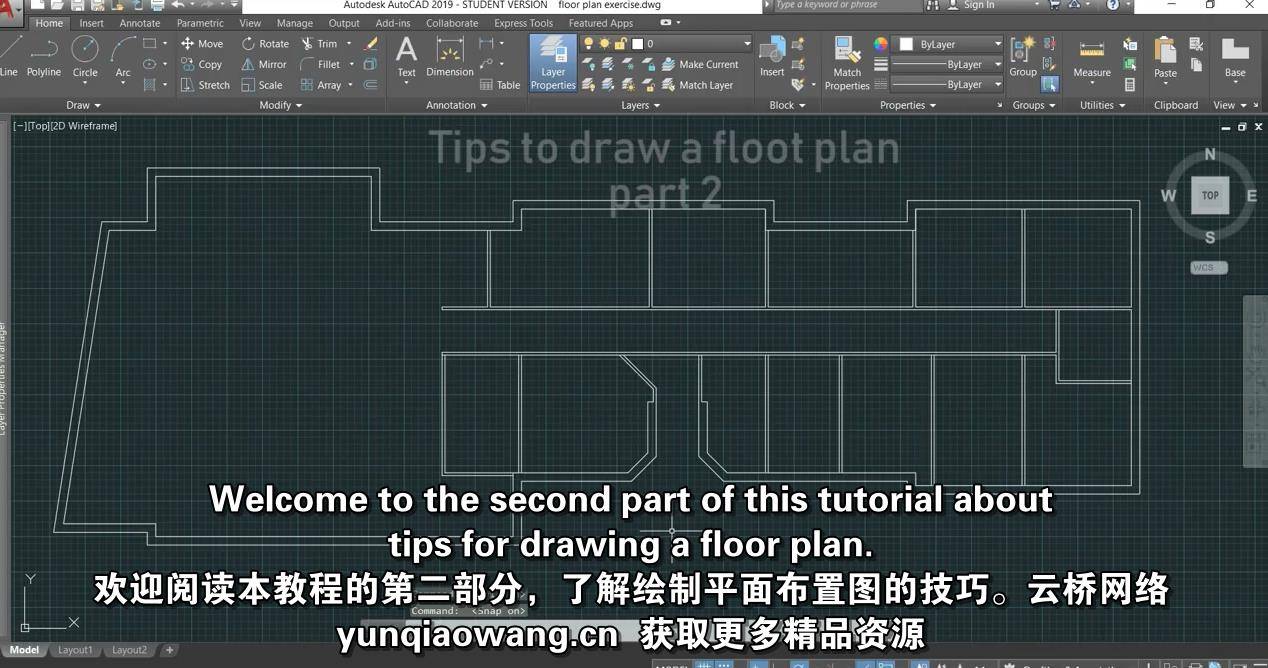Open the Express Tools tab

tap(523, 23)
